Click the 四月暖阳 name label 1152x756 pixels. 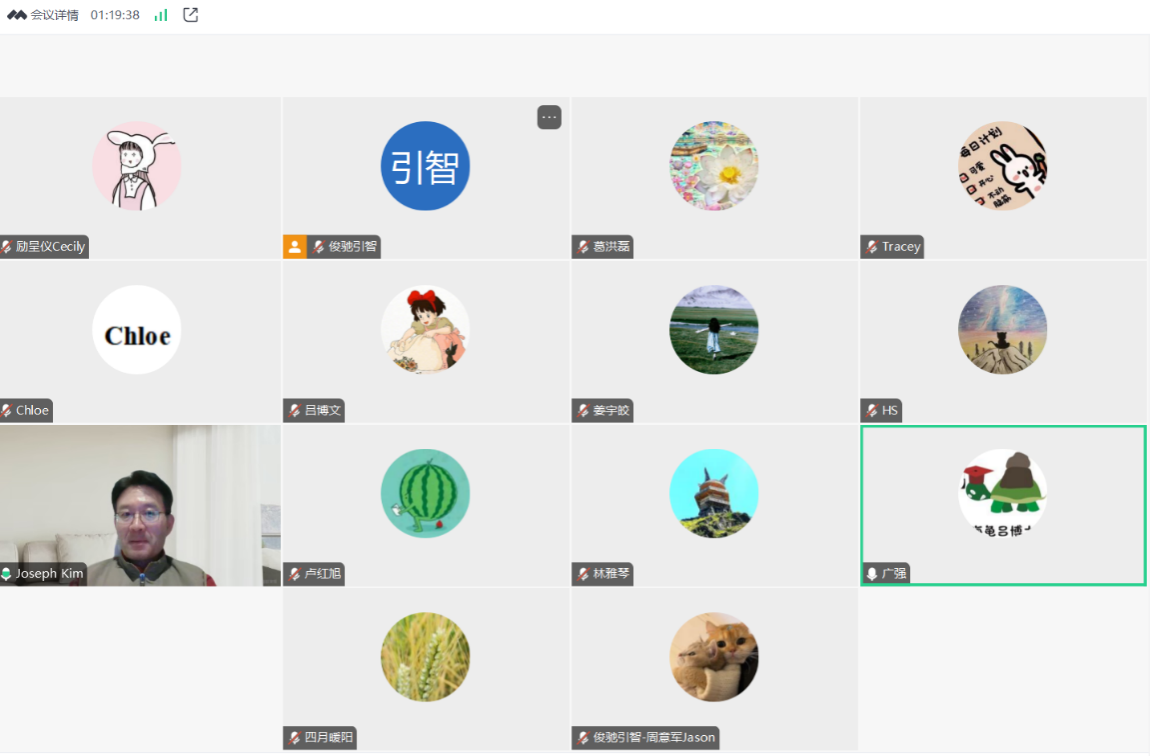[328, 738]
